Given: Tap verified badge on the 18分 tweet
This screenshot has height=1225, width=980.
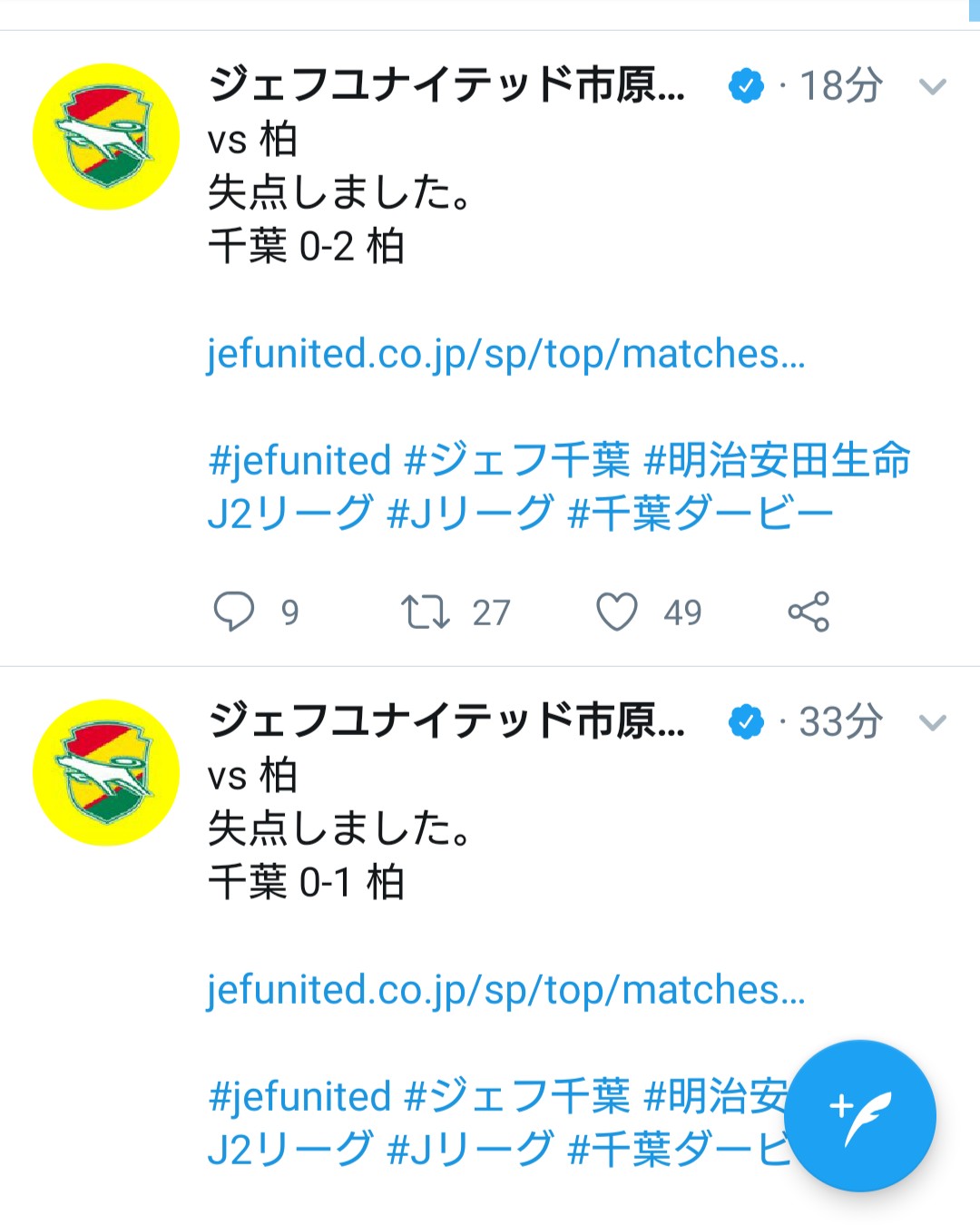Looking at the screenshot, I should point(746,86).
